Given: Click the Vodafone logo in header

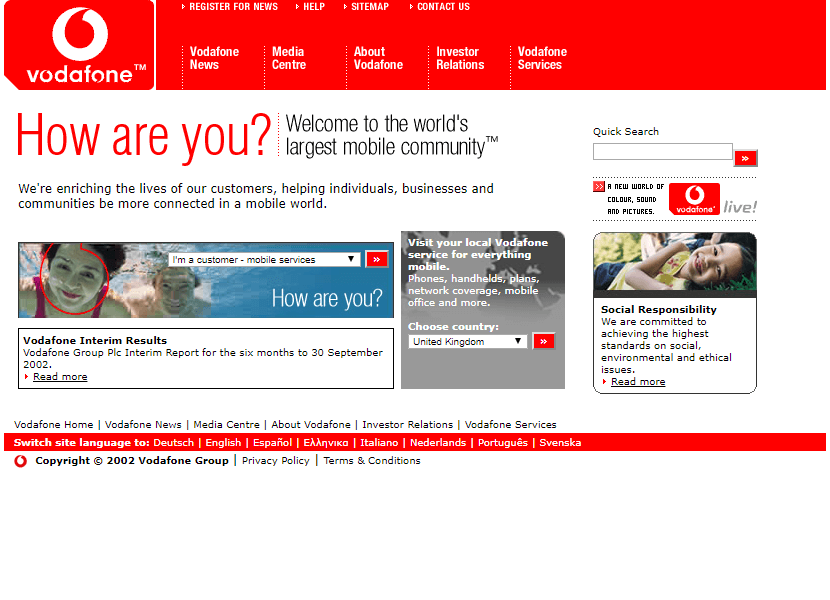Looking at the screenshot, I should pyautogui.click(x=79, y=45).
